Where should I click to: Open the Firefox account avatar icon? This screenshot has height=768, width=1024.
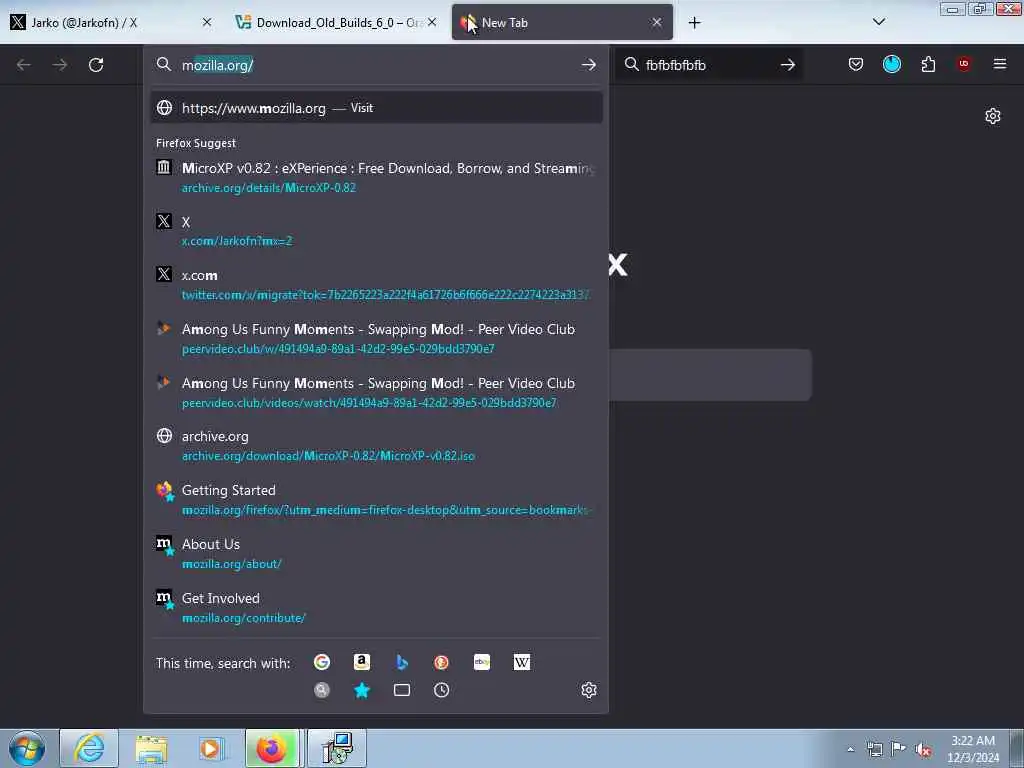891,64
